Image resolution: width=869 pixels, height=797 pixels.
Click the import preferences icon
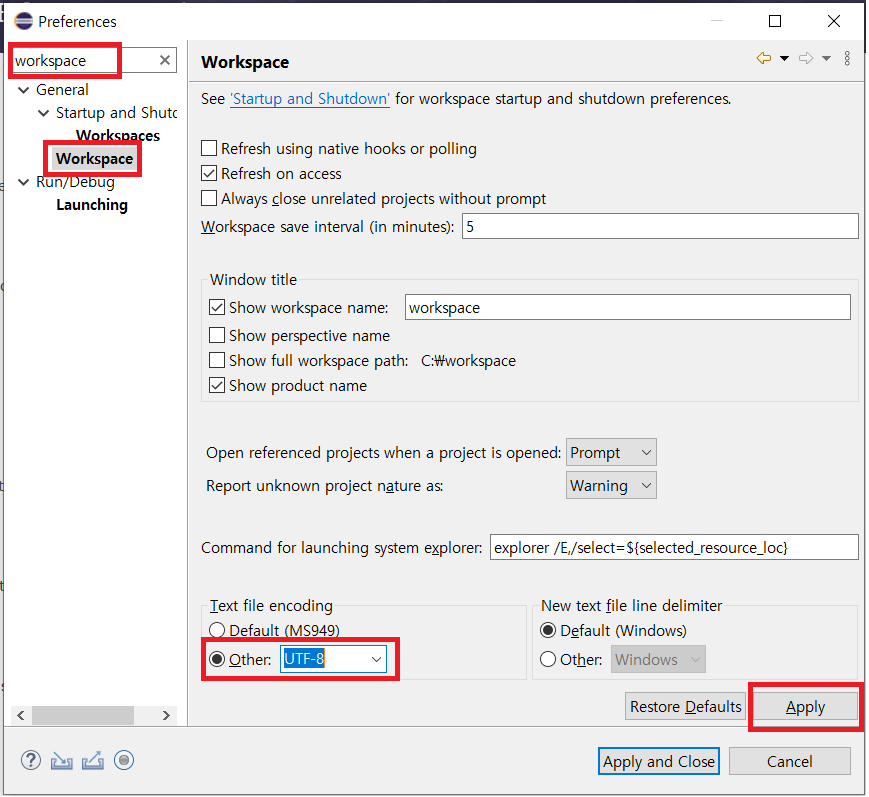pos(62,761)
